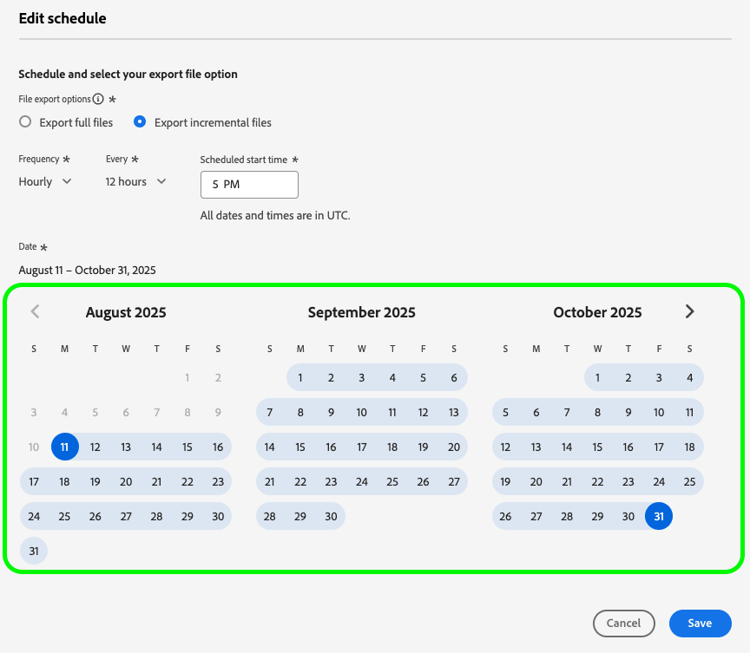The height and width of the screenshot is (653, 750).
Task: Select October 31 end date
Action: coord(659,516)
